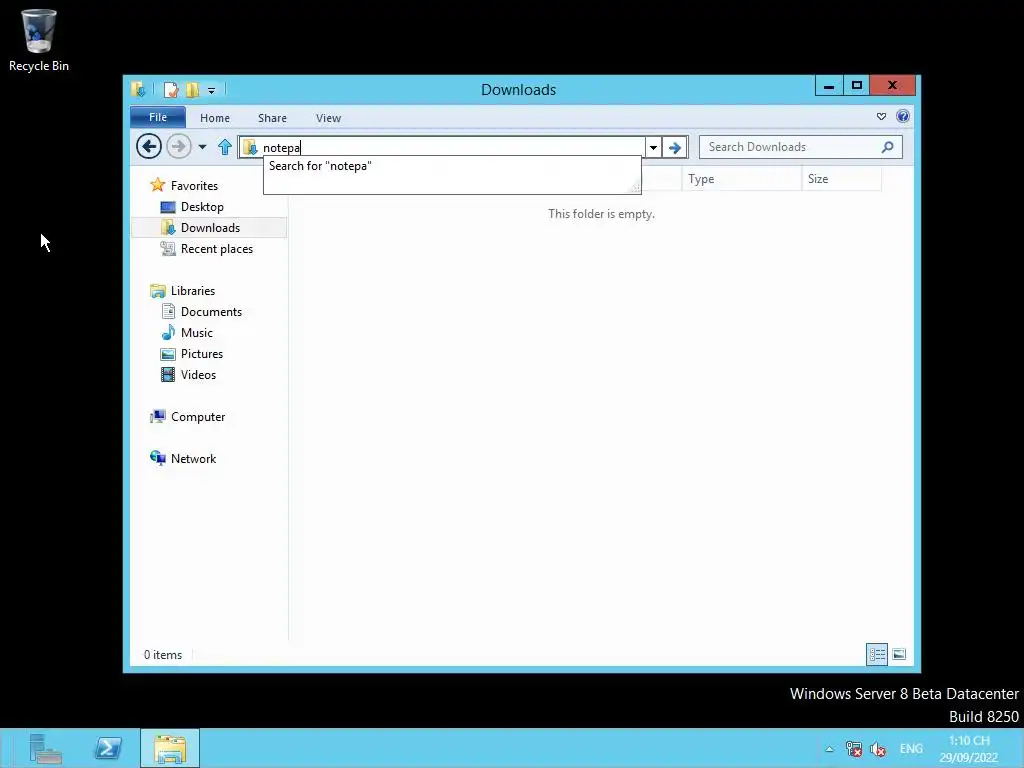Open the Pictures library
1024x768 pixels.
coord(193,353)
